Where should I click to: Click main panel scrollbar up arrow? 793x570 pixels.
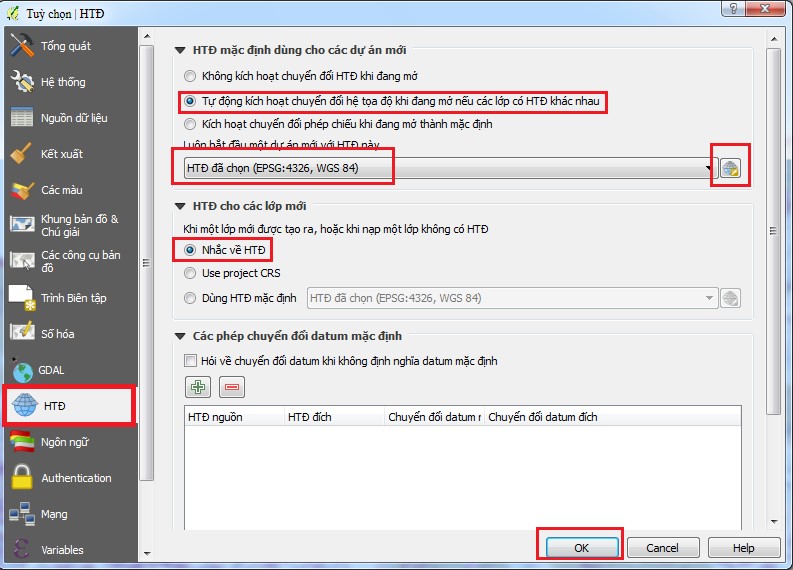774,38
